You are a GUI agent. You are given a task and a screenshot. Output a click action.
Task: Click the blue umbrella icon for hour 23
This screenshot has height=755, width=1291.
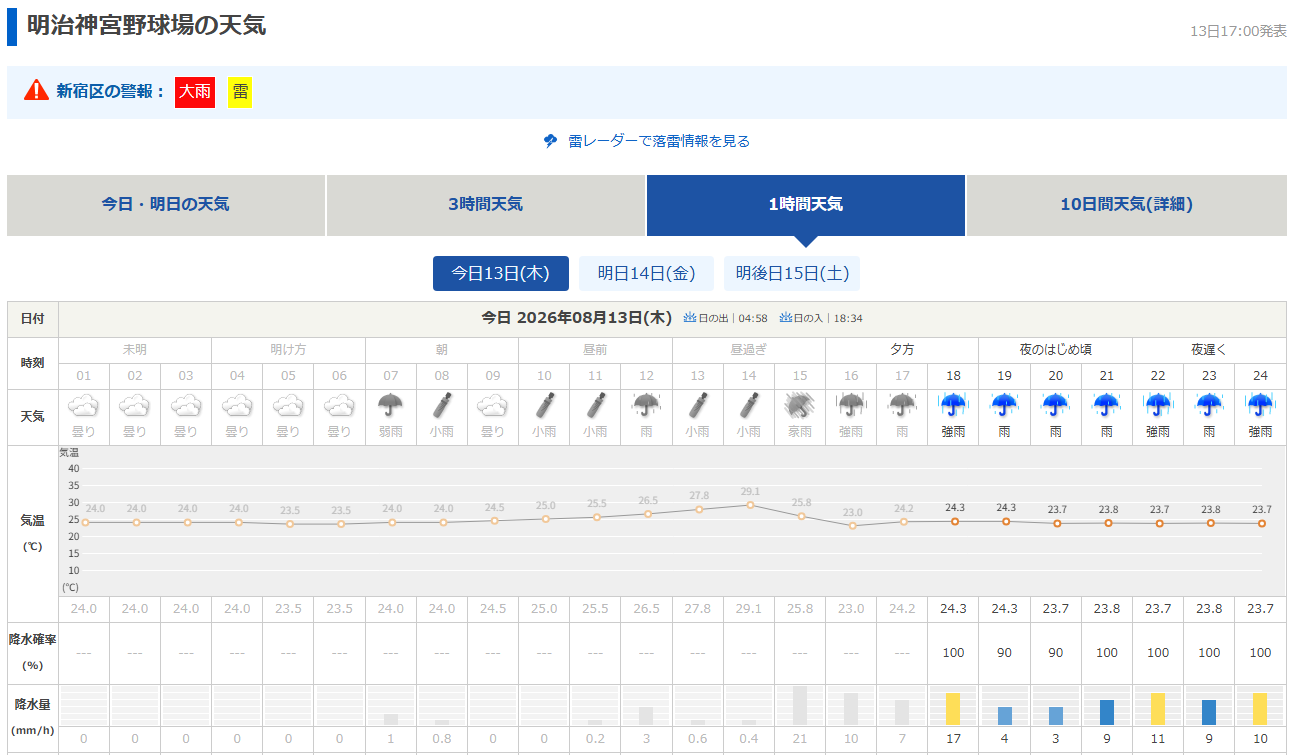pos(1209,405)
